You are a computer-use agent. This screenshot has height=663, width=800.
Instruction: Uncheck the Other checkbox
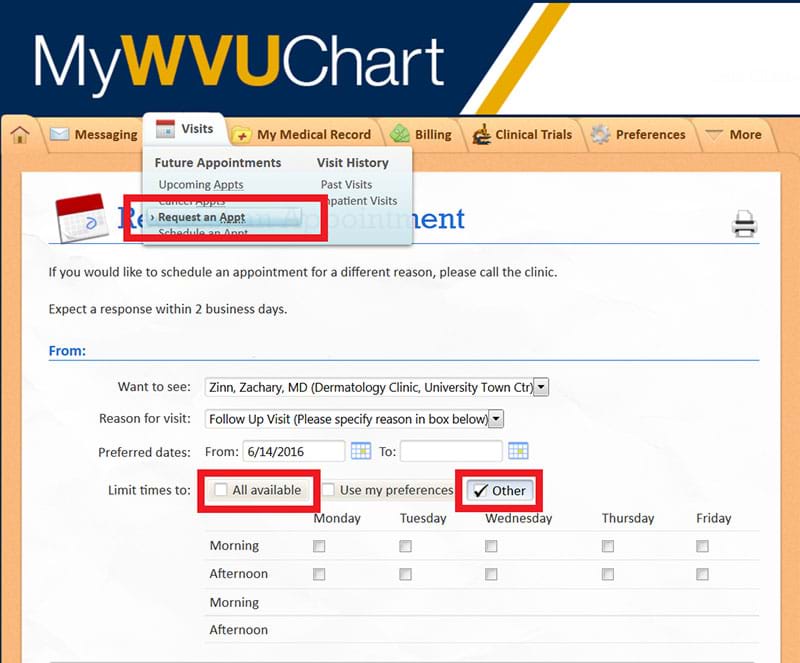[x=480, y=490]
